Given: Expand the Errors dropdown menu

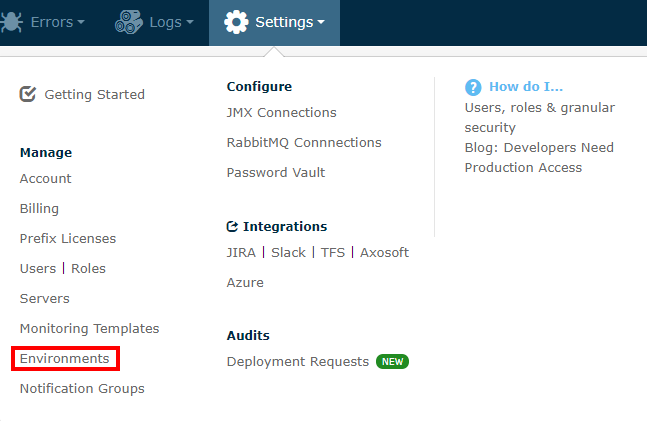Looking at the screenshot, I should pyautogui.click(x=81, y=22).
